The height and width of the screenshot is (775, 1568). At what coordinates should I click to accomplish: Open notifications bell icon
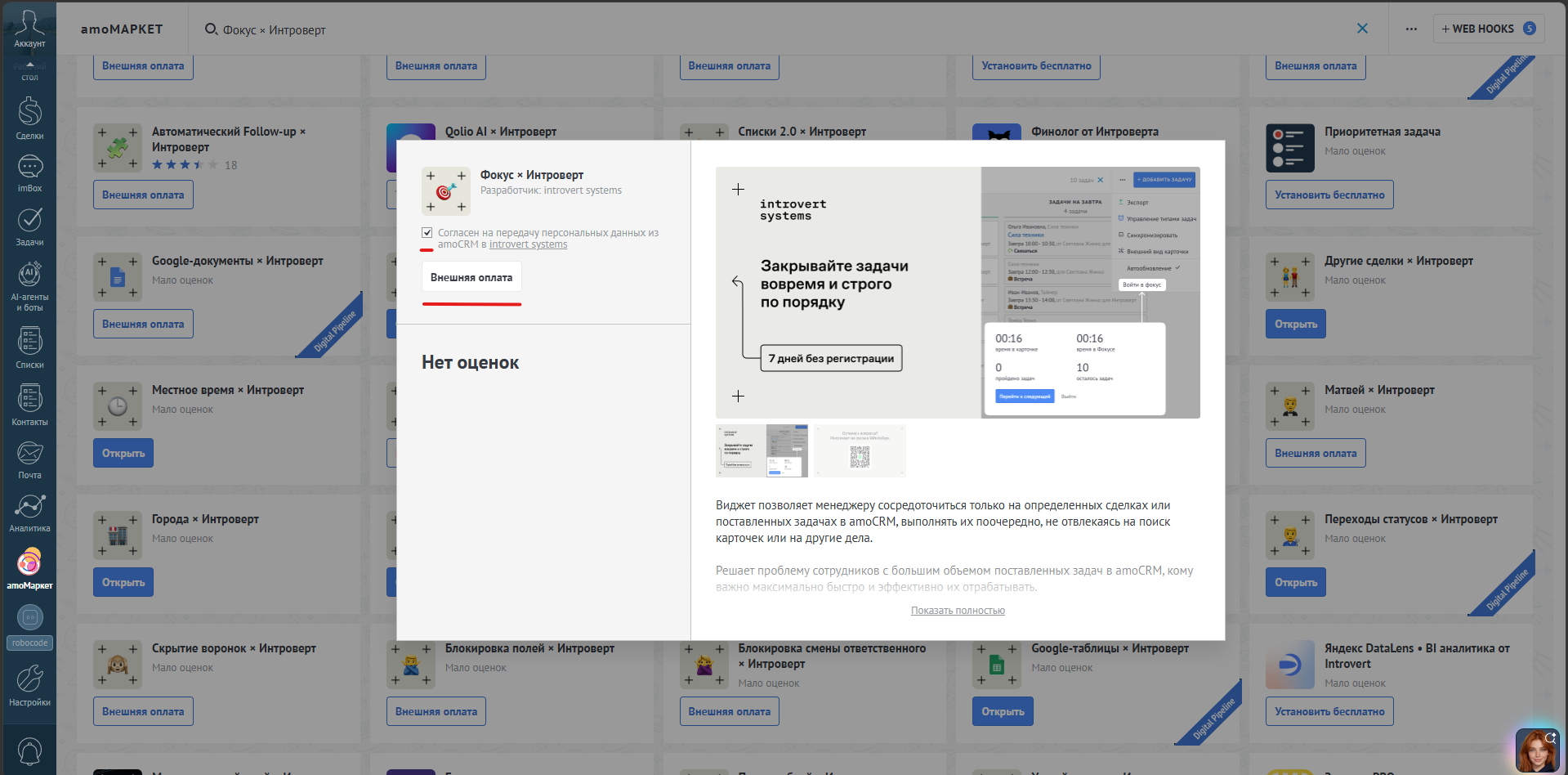pos(29,750)
